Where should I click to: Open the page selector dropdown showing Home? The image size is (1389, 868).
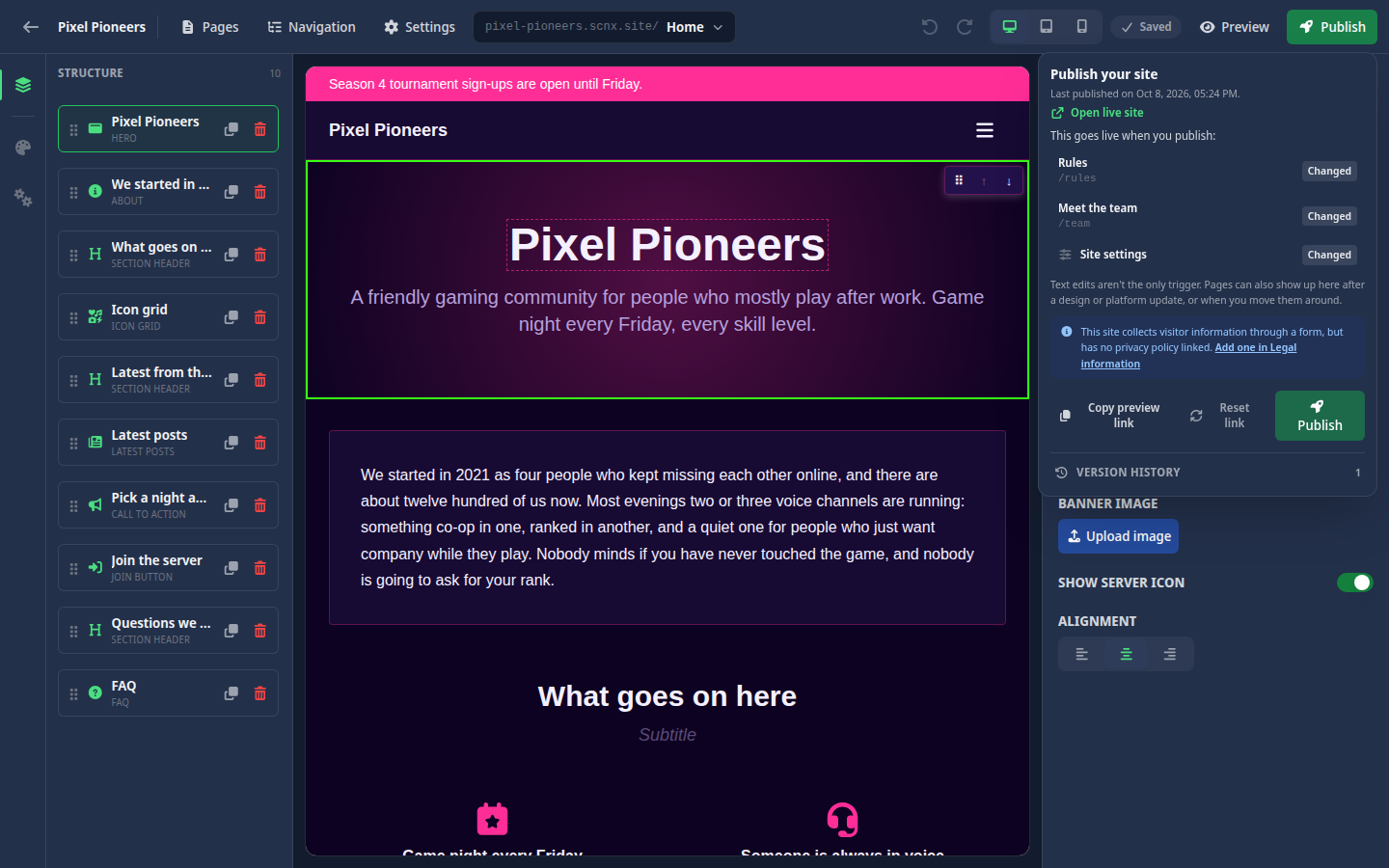coord(604,27)
